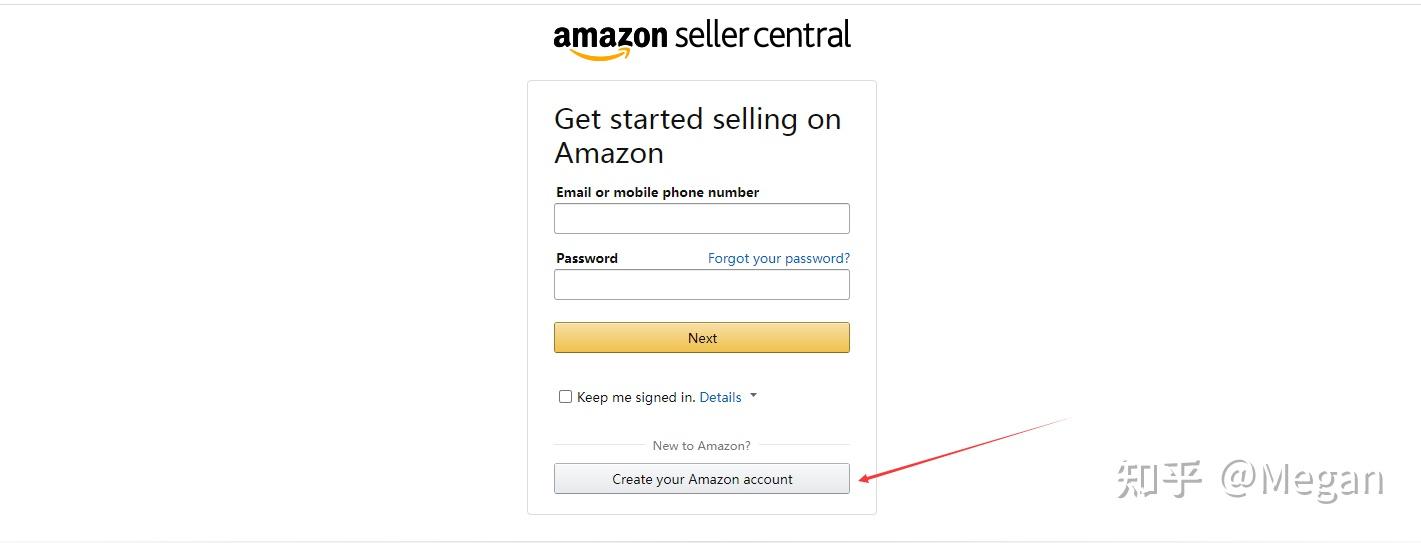Viewport: 1421px width, 543px height.
Task: Click the orange Amazon smile arrow
Action: coord(600,55)
